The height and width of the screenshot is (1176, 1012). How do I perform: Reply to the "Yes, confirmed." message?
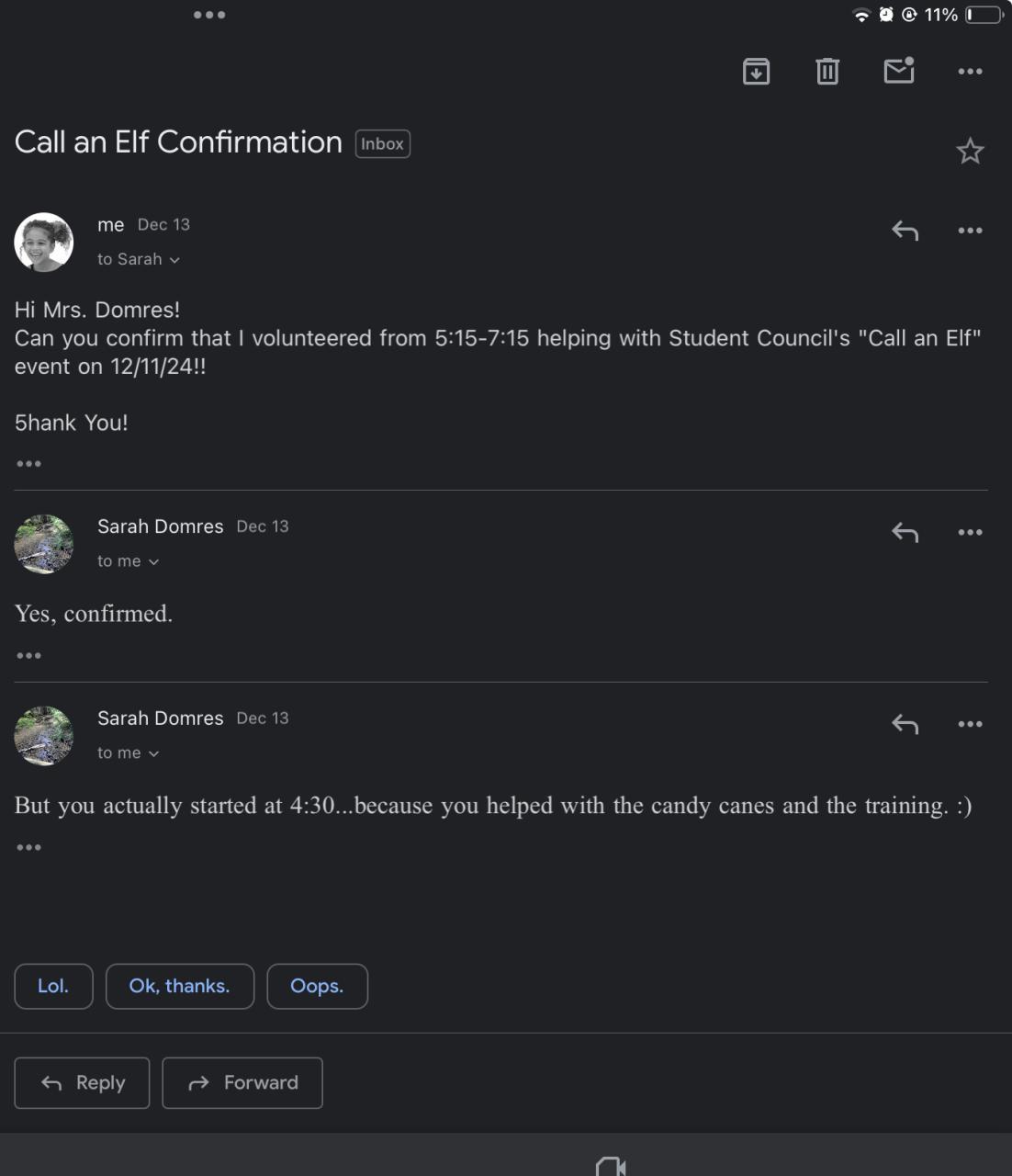(x=905, y=532)
